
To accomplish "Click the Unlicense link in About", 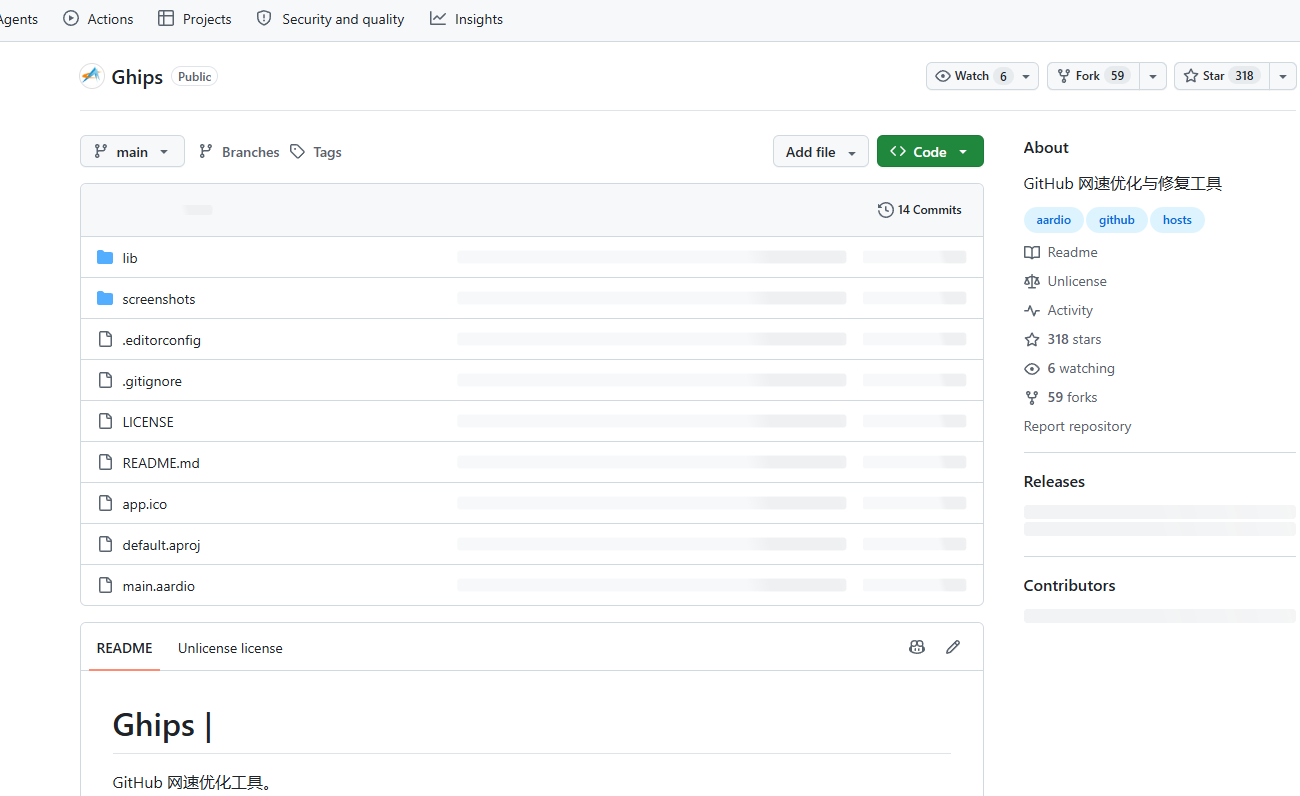I will [1077, 282].
